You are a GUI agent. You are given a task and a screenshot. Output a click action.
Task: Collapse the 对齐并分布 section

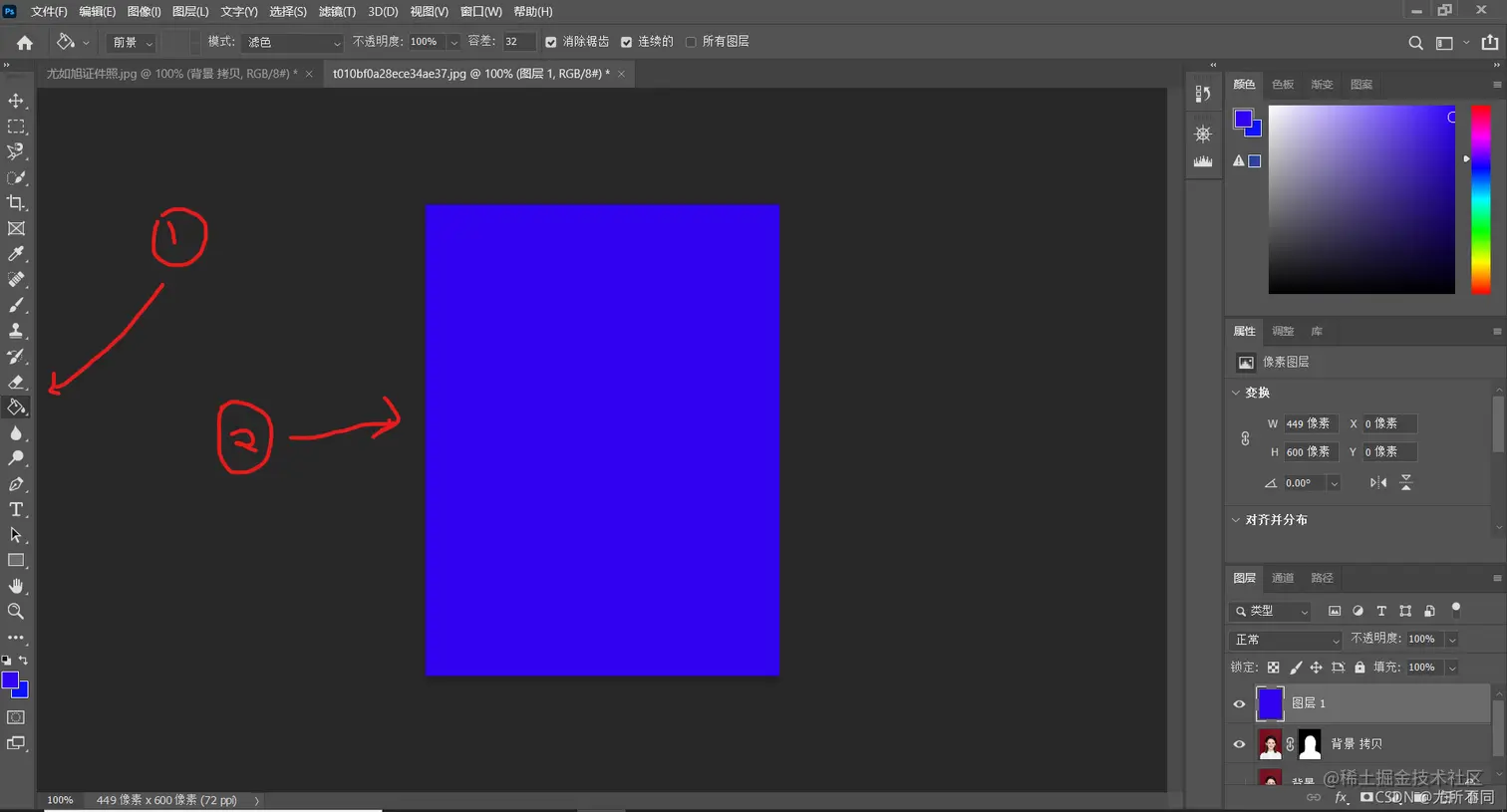click(x=1236, y=520)
